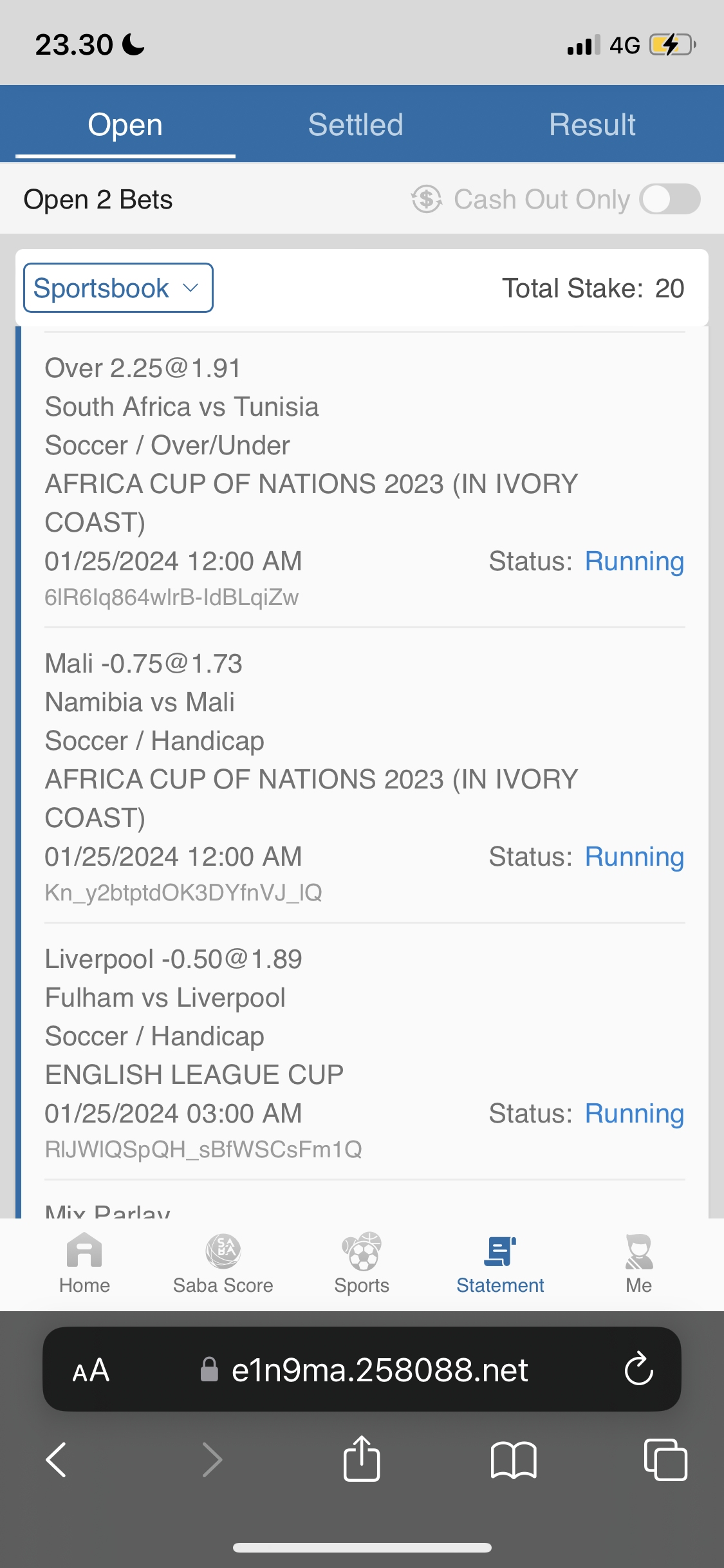The image size is (724, 1568).
Task: Open Saba Score from the bottom bar
Action: [x=223, y=1251]
